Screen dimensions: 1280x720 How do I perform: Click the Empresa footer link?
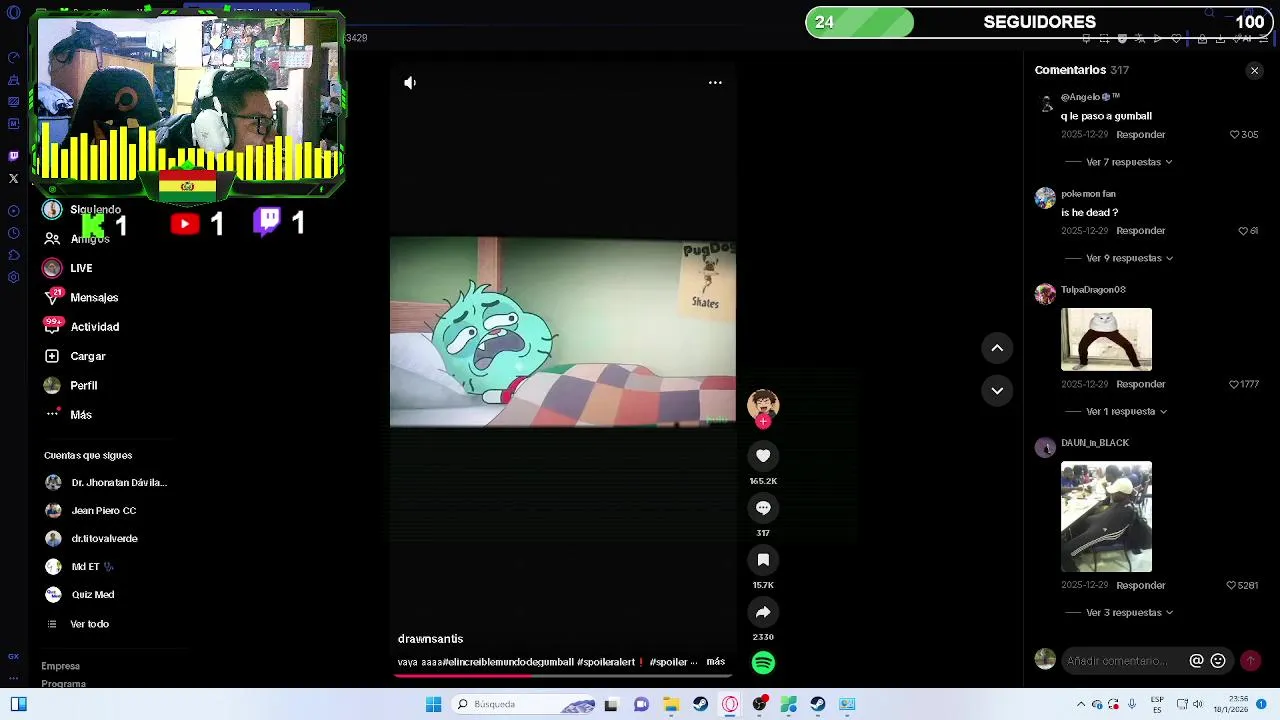pos(60,666)
